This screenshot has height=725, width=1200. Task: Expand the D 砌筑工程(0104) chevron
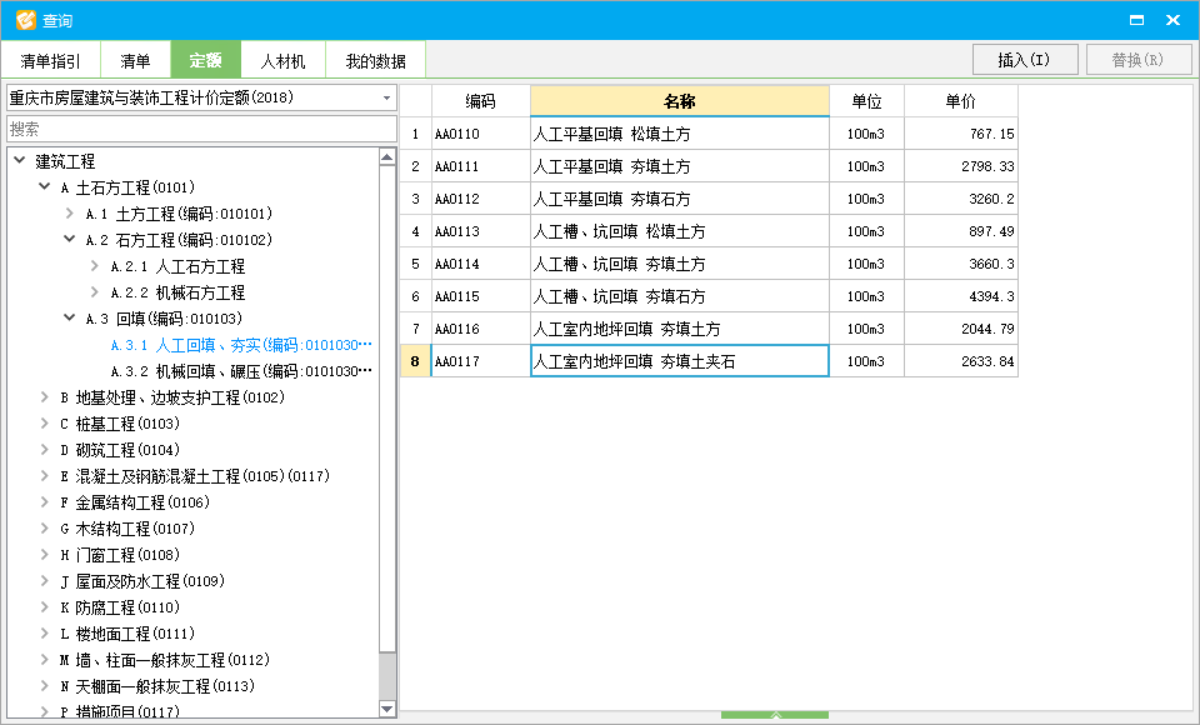point(44,450)
